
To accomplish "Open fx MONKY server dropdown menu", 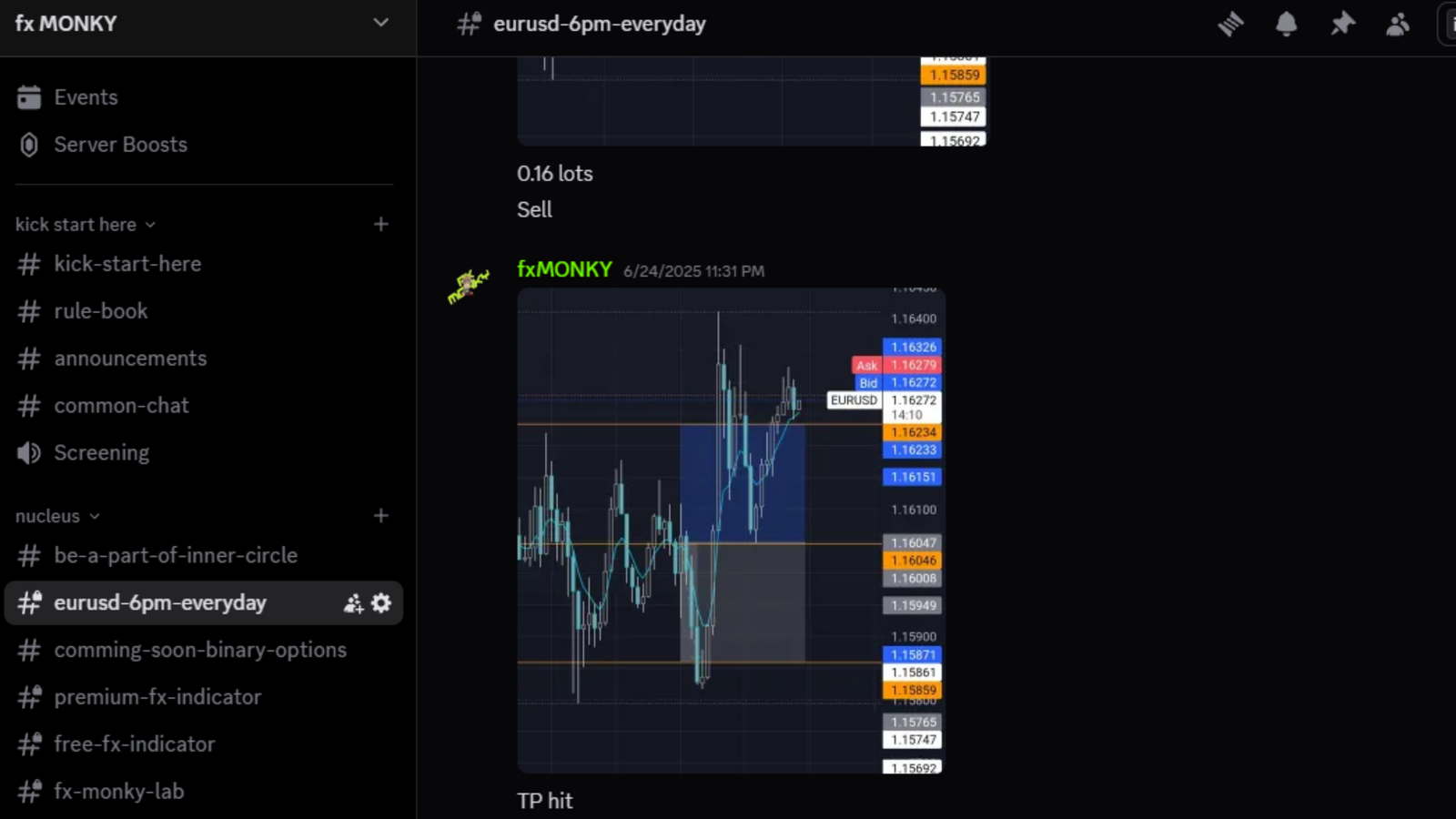I will 380,24.
